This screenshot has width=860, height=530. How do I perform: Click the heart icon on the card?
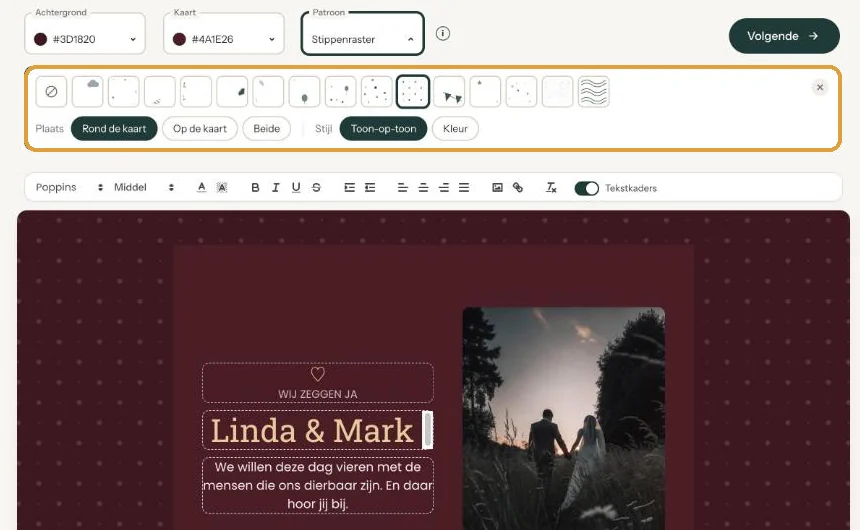click(318, 374)
